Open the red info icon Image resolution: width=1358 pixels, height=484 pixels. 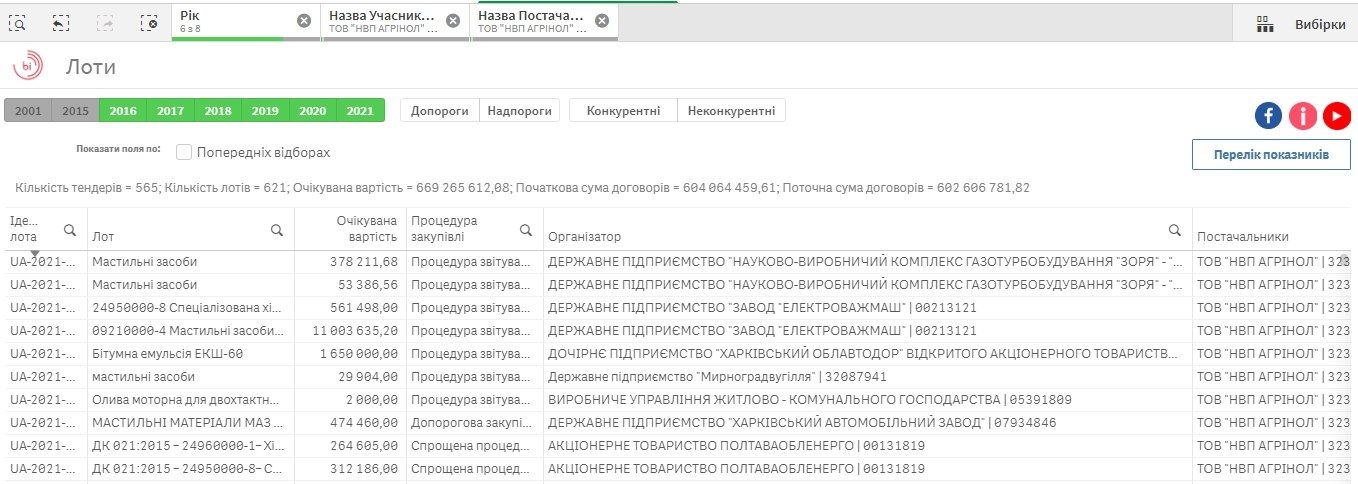point(1302,116)
